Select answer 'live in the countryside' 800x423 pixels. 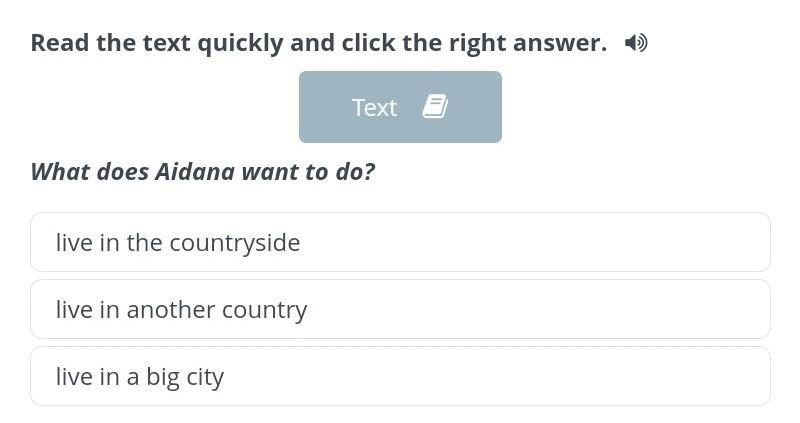coord(401,242)
